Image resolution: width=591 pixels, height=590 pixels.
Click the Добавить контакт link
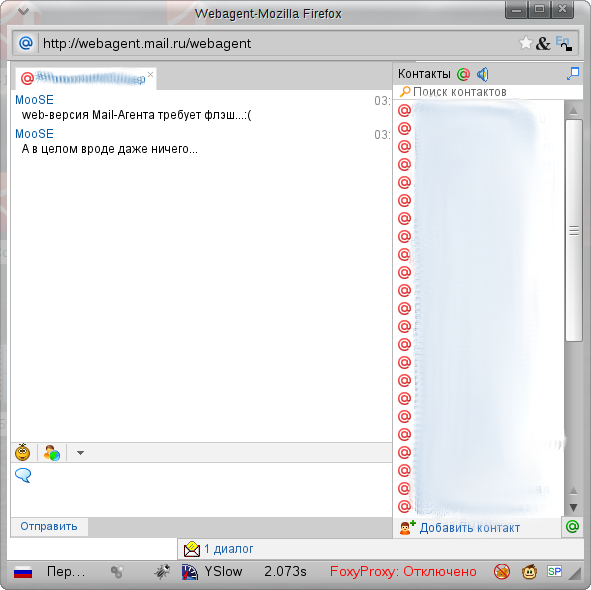470,528
